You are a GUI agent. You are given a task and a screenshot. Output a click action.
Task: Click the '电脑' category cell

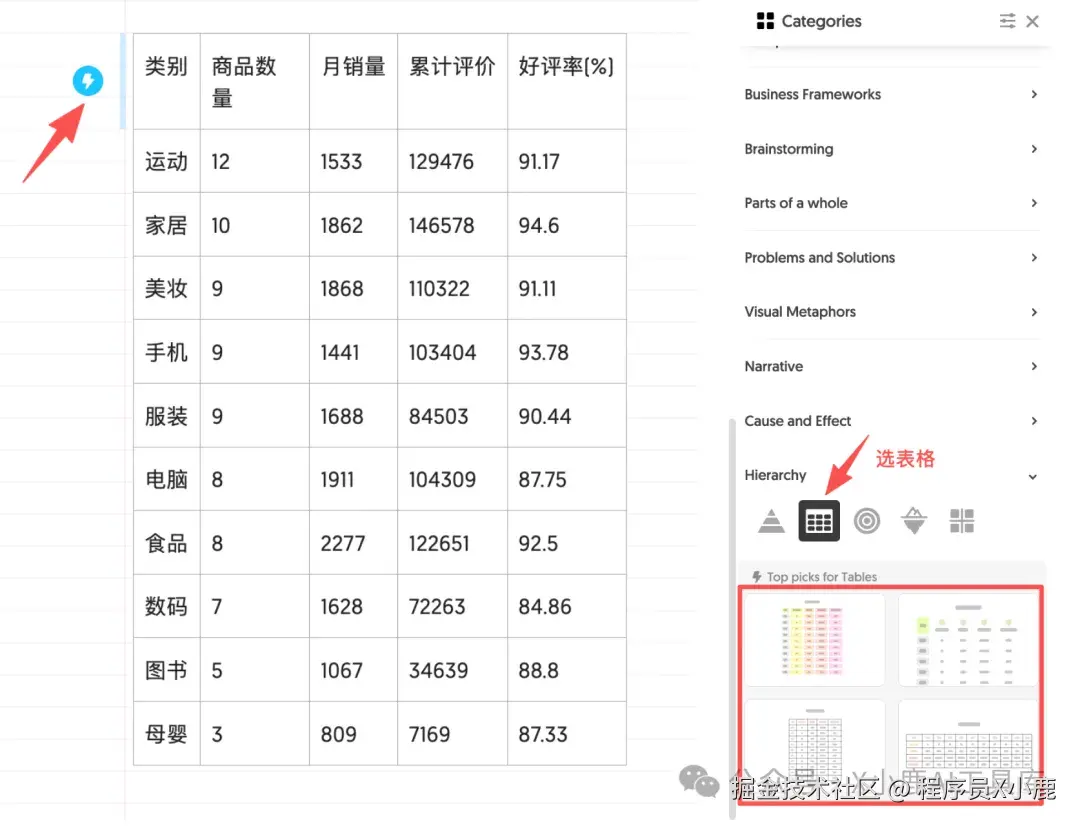tap(167, 479)
